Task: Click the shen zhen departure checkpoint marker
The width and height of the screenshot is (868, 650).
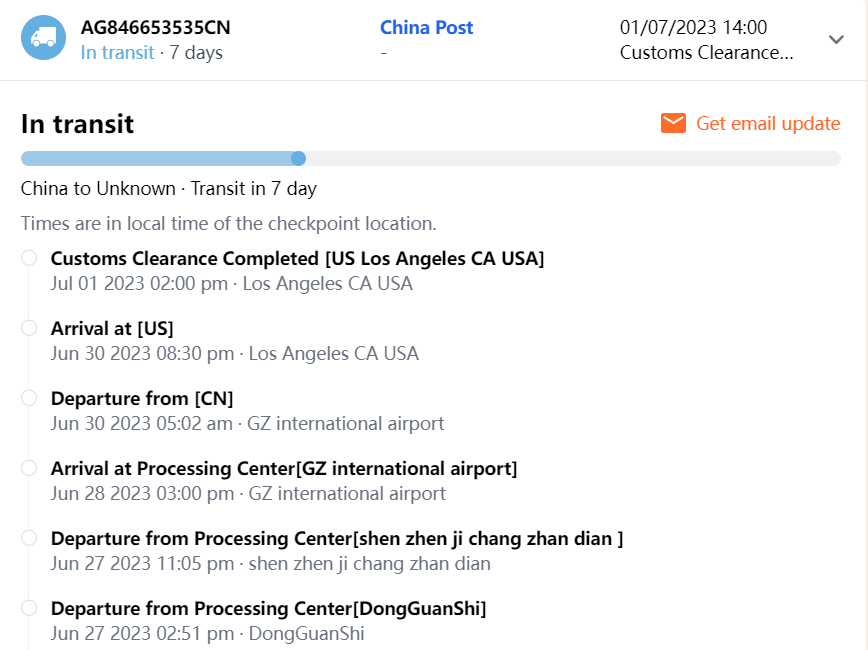Action: point(29,538)
